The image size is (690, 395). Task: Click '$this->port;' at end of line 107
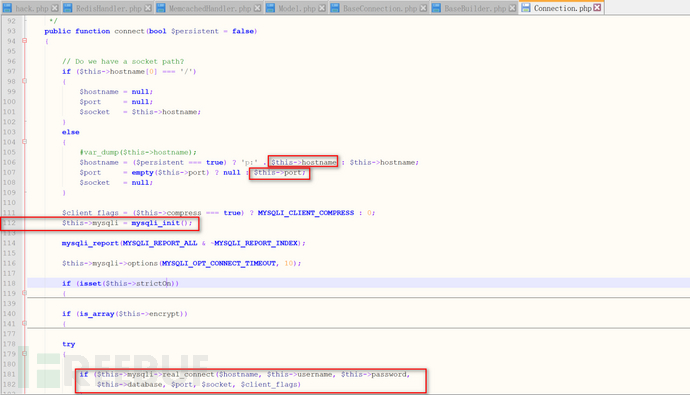[x=280, y=173]
